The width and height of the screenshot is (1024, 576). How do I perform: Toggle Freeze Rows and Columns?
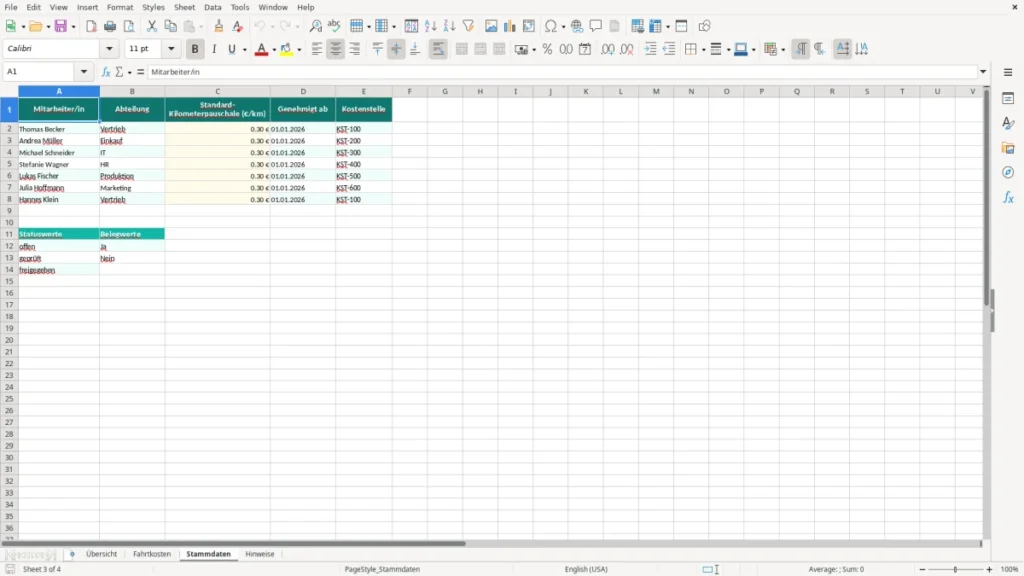tap(655, 26)
